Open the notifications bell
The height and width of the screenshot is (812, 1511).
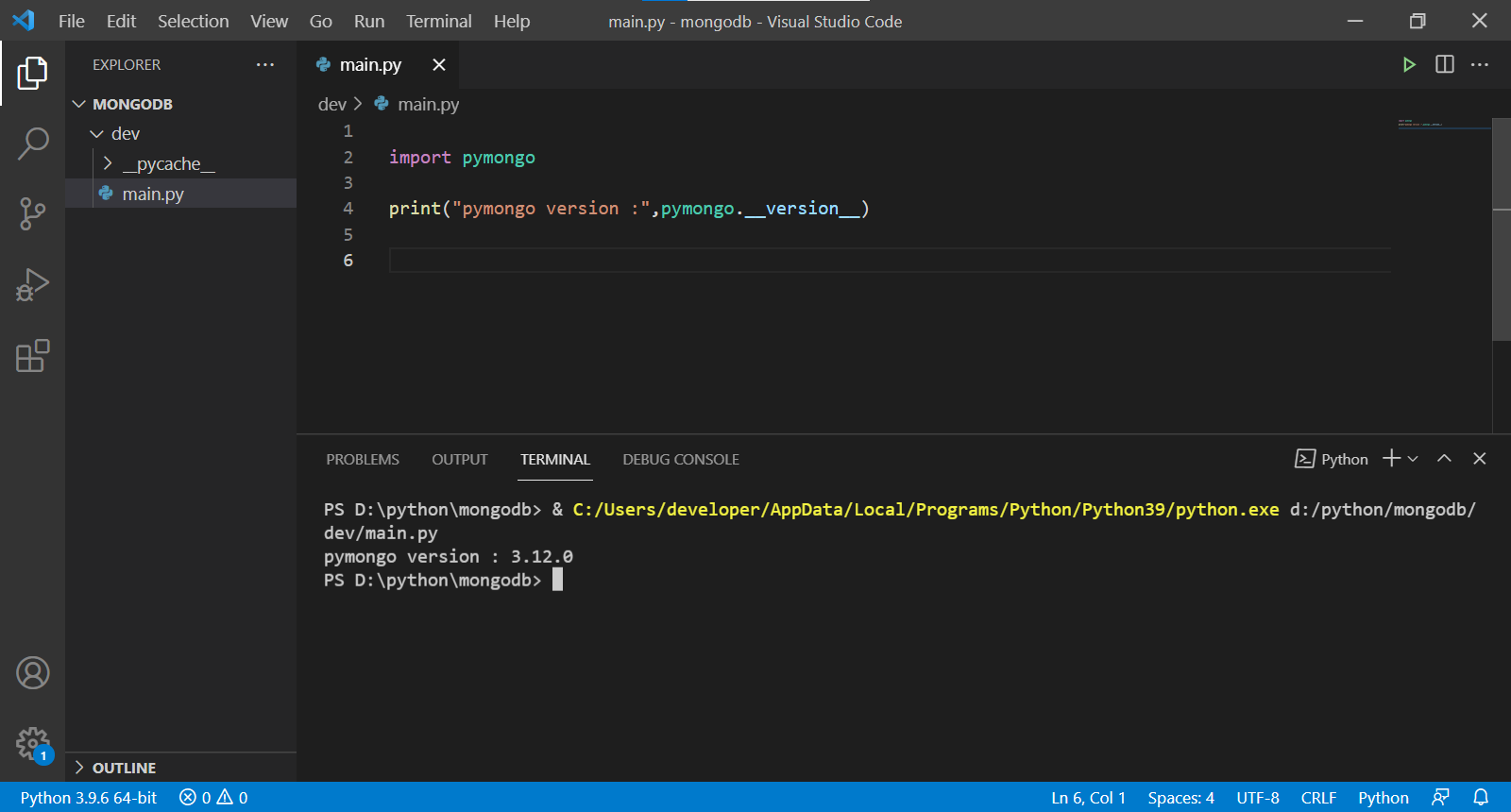coord(1481,797)
